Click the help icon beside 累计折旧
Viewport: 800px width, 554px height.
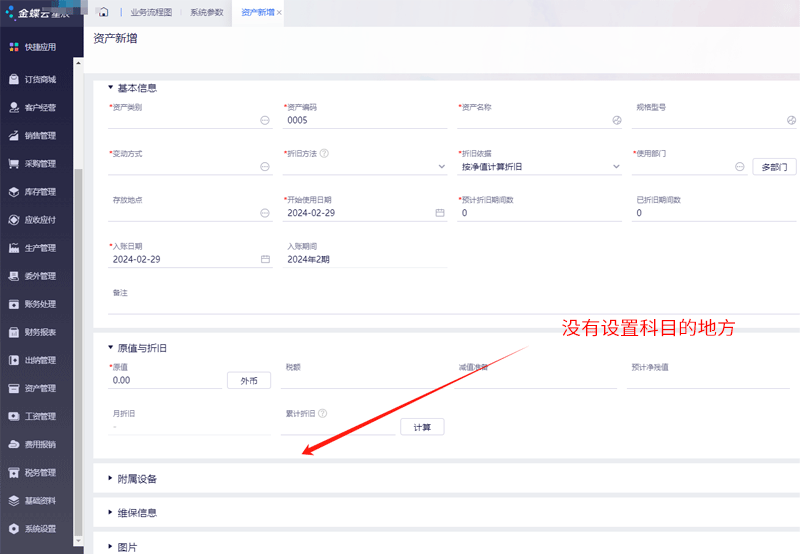(322, 413)
